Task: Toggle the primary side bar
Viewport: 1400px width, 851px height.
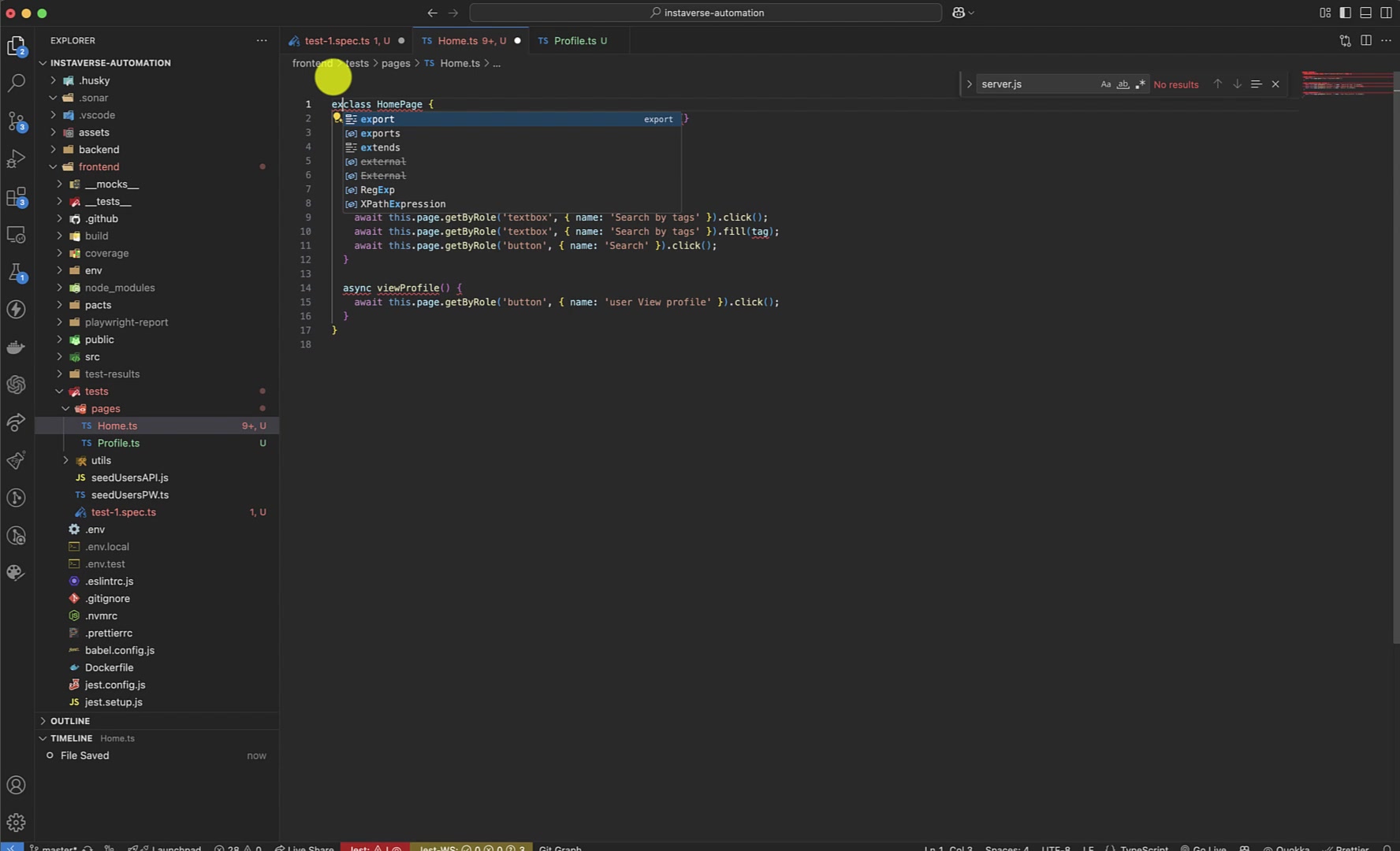Action: (x=1345, y=13)
